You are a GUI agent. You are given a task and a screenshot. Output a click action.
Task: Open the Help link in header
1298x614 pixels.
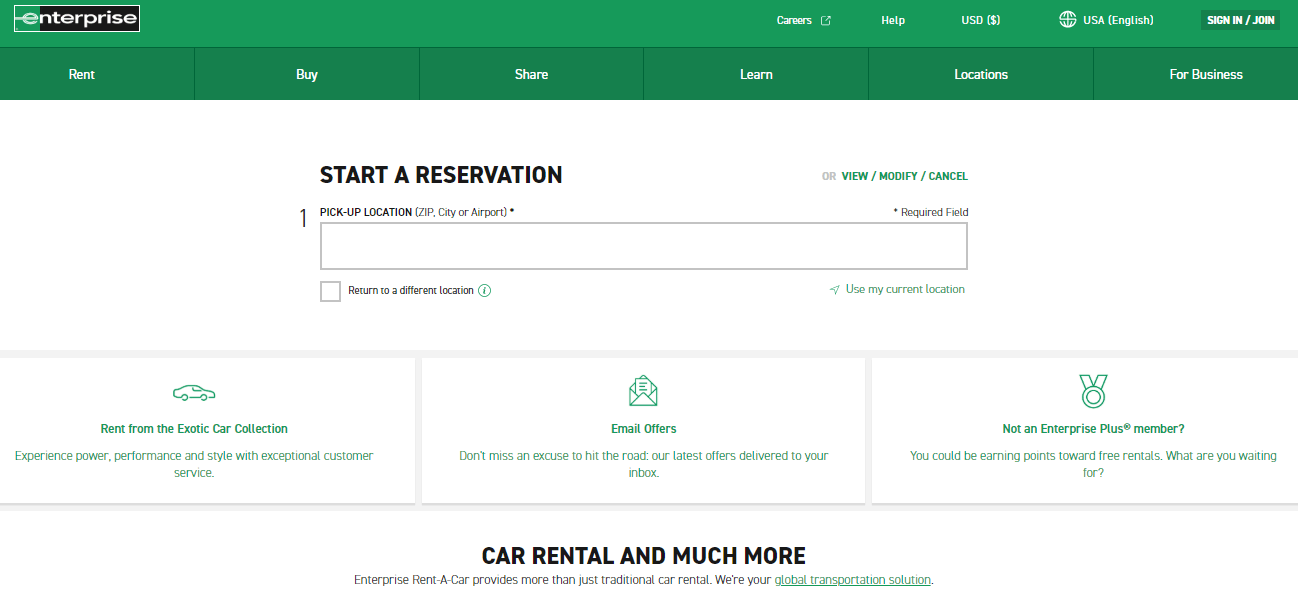[x=893, y=20]
